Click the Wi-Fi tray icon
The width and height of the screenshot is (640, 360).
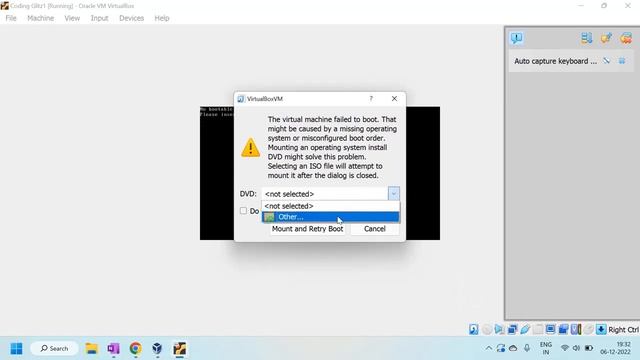click(565, 348)
